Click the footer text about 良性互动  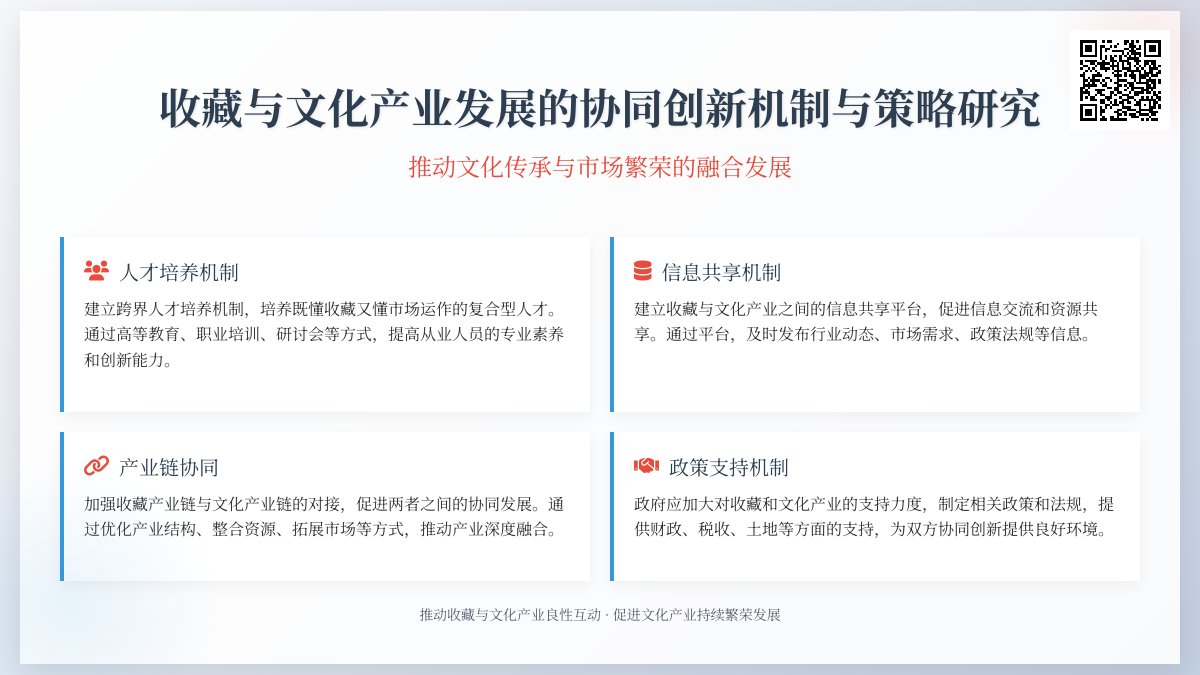[600, 616]
